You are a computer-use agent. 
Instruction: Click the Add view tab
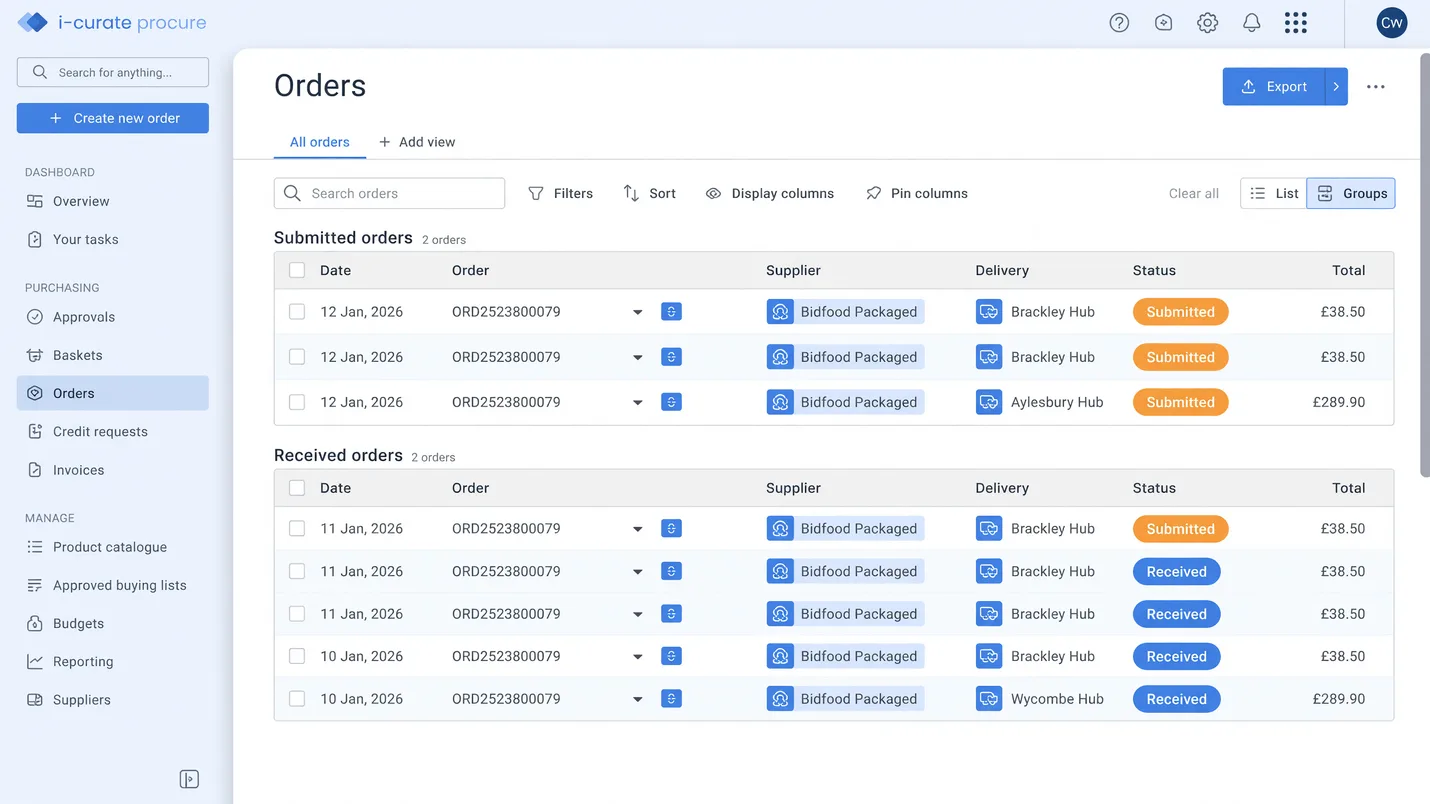pyautogui.click(x=417, y=142)
